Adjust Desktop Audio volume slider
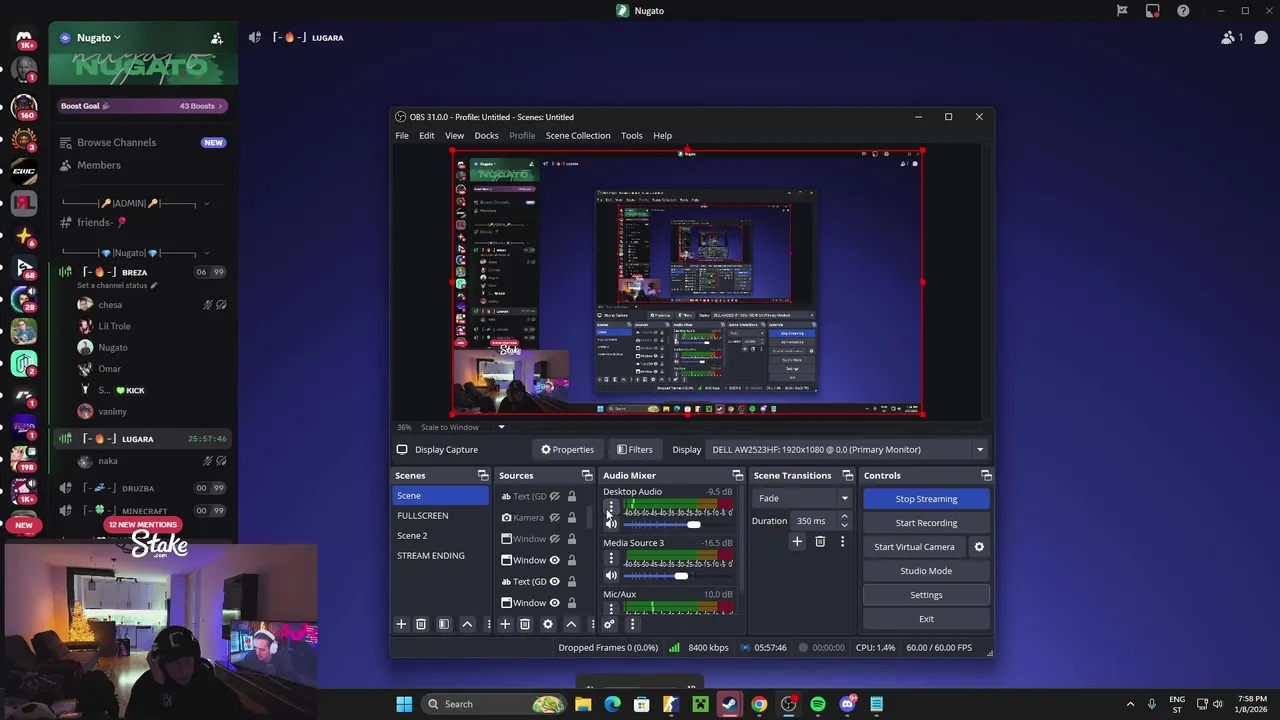The height and width of the screenshot is (720, 1280). coord(694,525)
